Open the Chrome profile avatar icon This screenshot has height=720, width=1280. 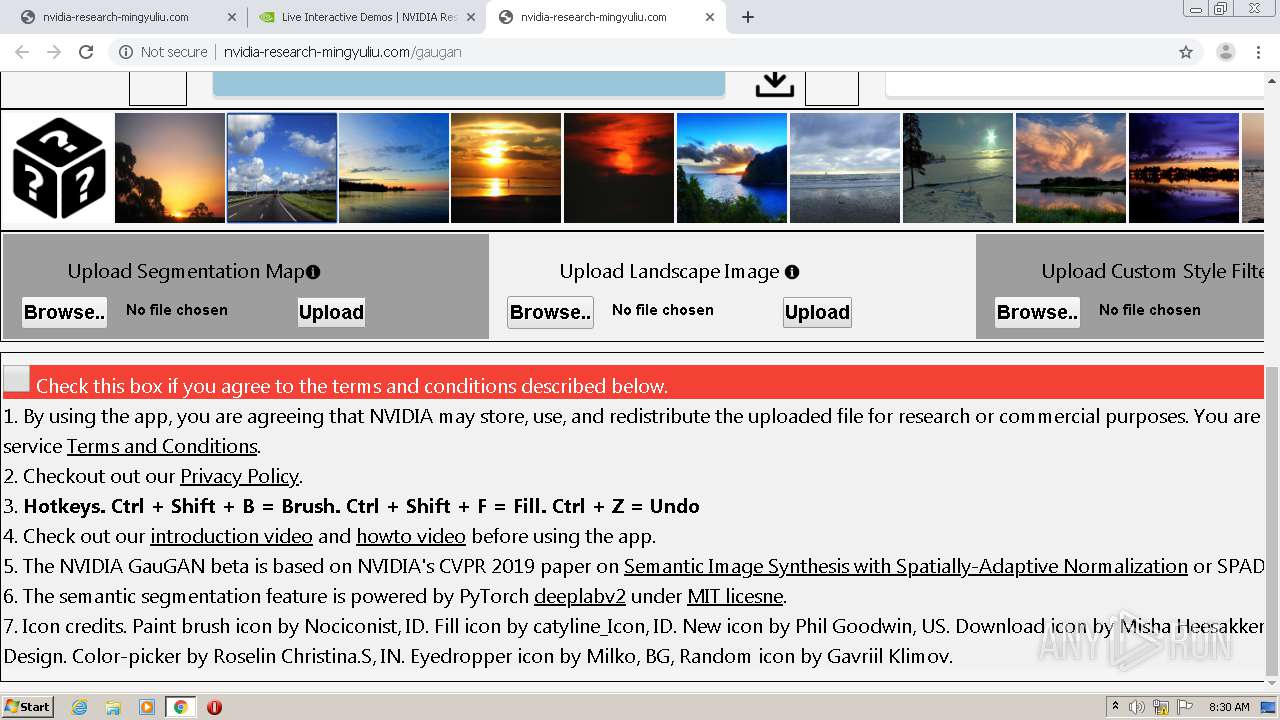coord(1225,52)
